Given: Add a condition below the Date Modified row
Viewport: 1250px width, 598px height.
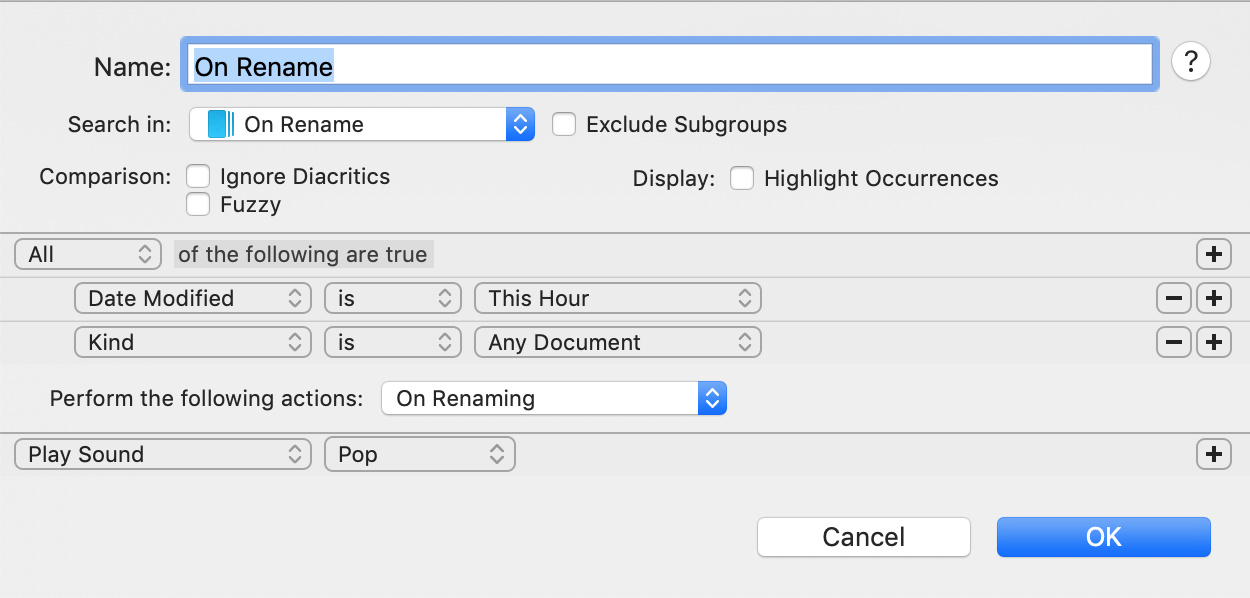Looking at the screenshot, I should tap(1214, 297).
